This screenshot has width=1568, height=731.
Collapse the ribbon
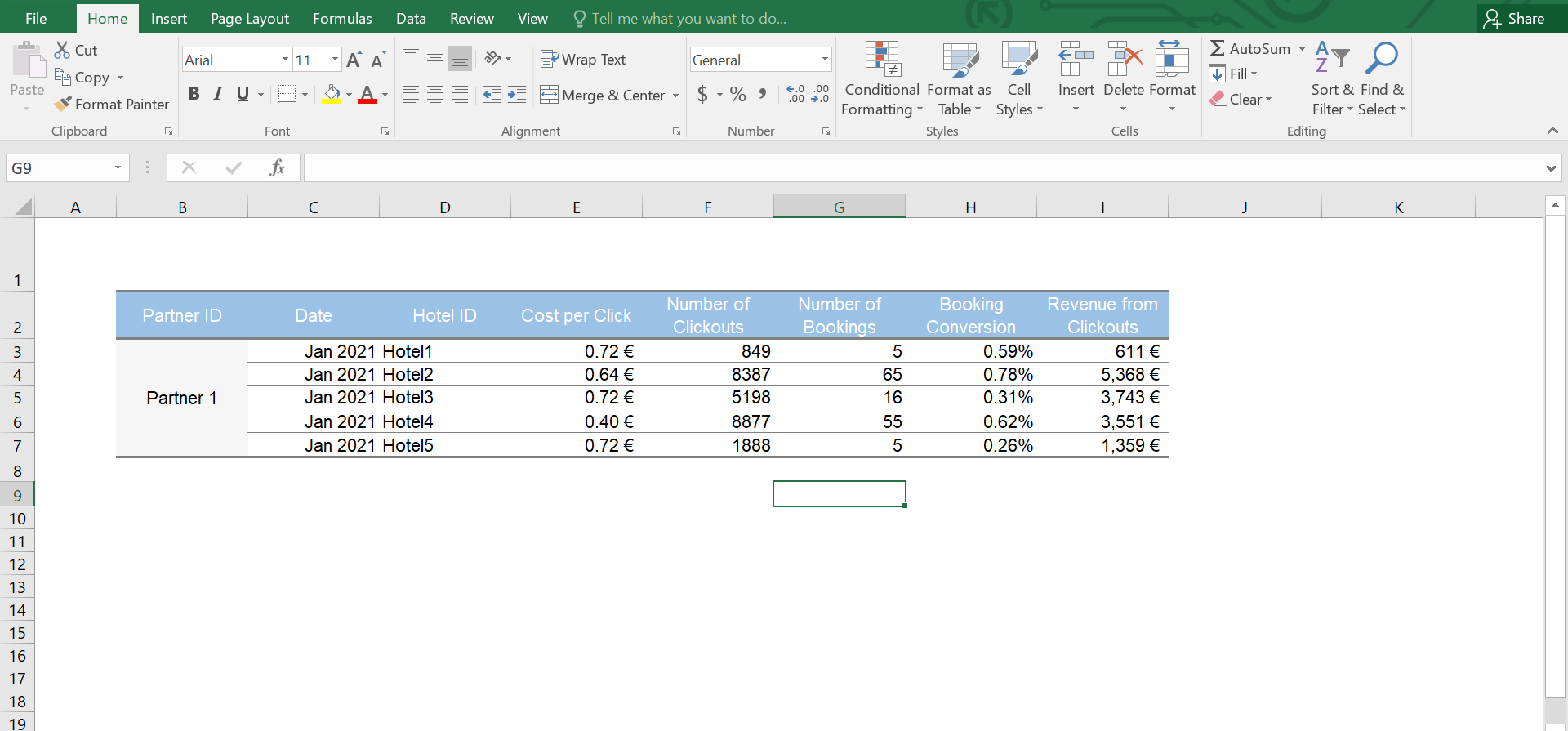pos(1552,131)
